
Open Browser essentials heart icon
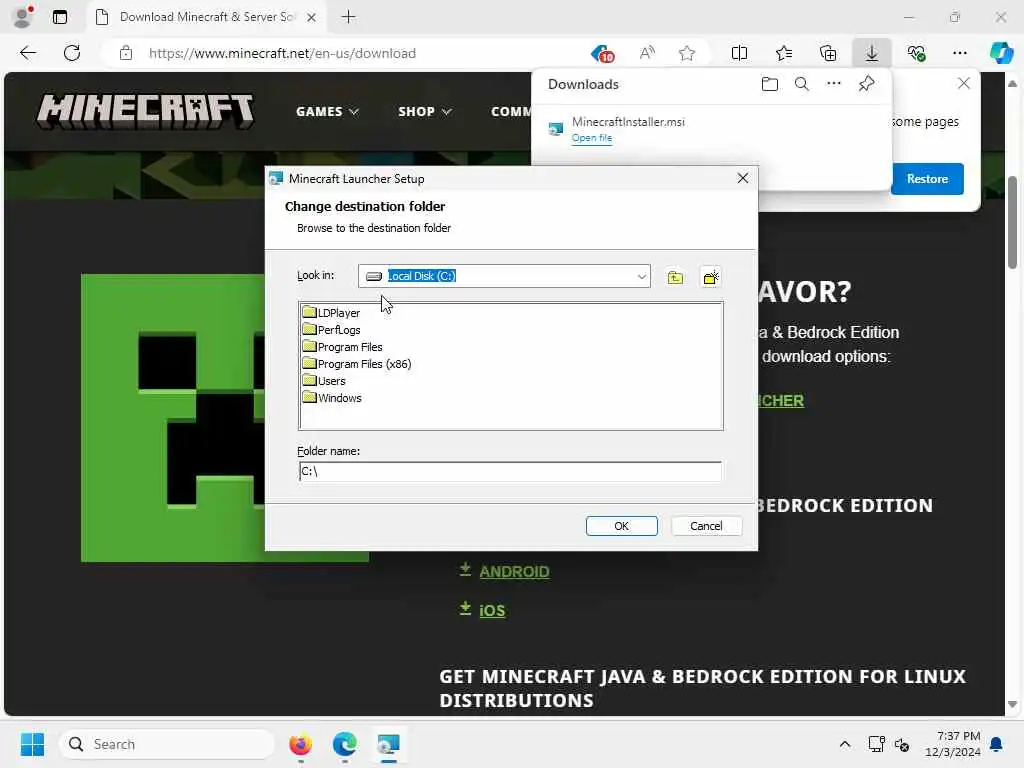point(916,53)
